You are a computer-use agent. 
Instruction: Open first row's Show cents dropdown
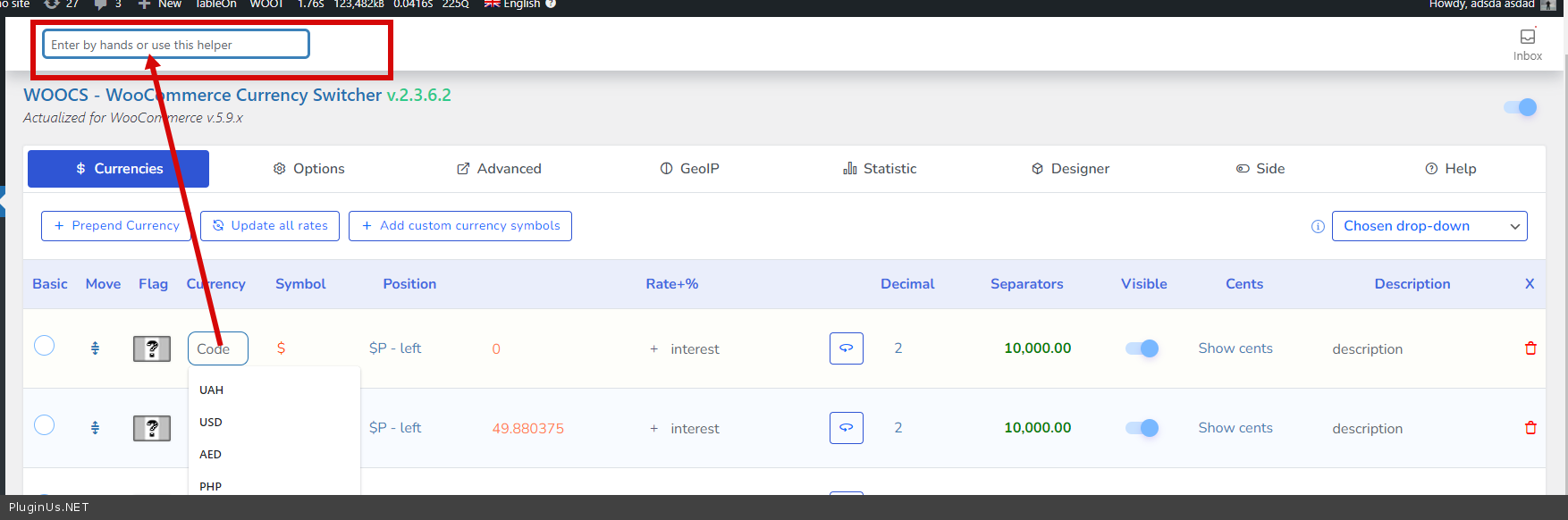tap(1235, 348)
